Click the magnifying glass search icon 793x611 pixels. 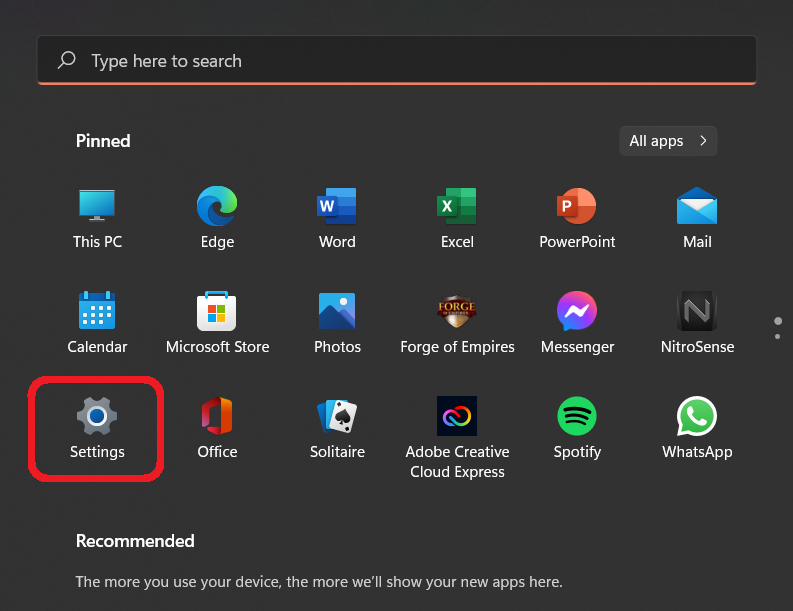tap(67, 60)
